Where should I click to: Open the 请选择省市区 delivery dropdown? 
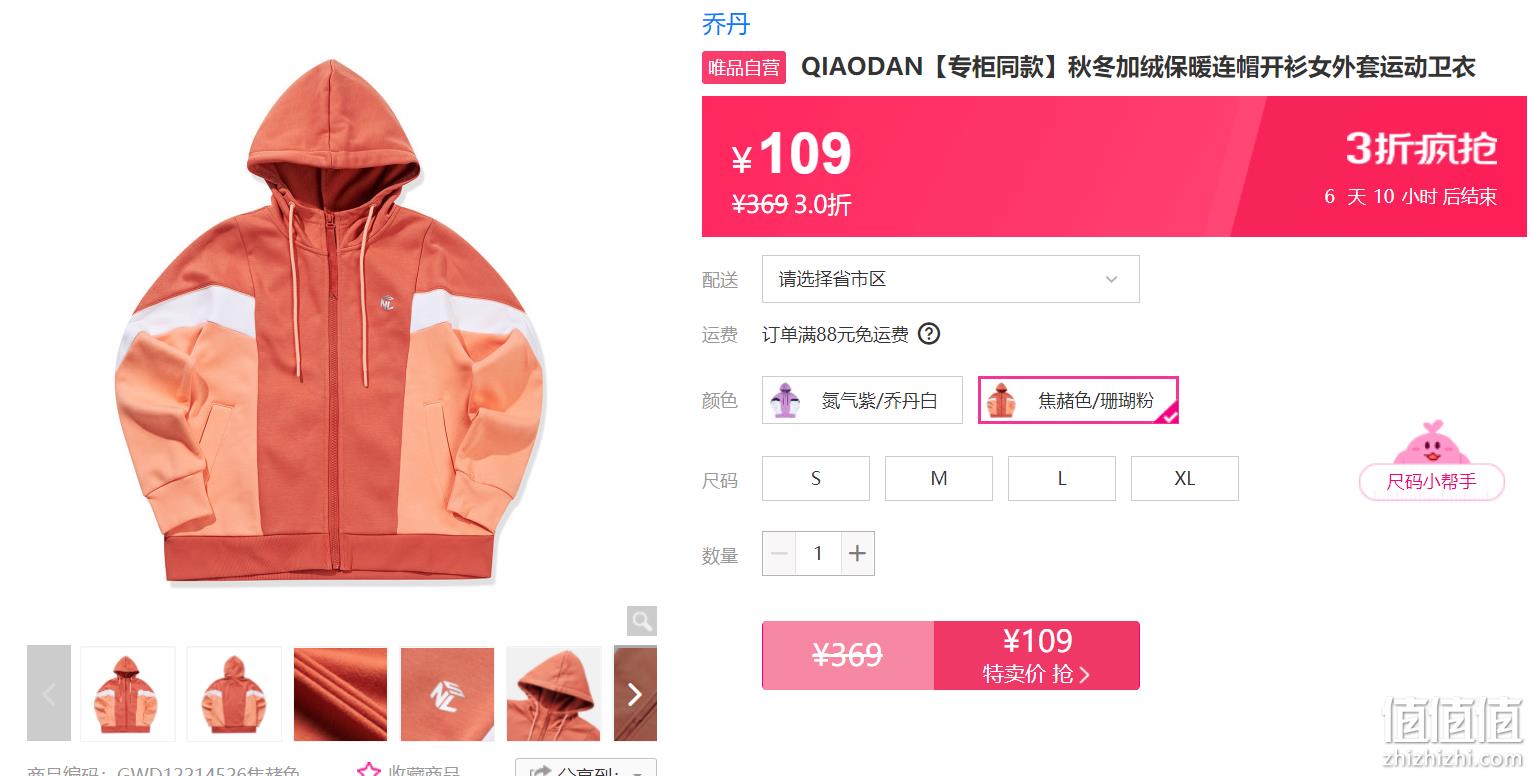(x=951, y=279)
